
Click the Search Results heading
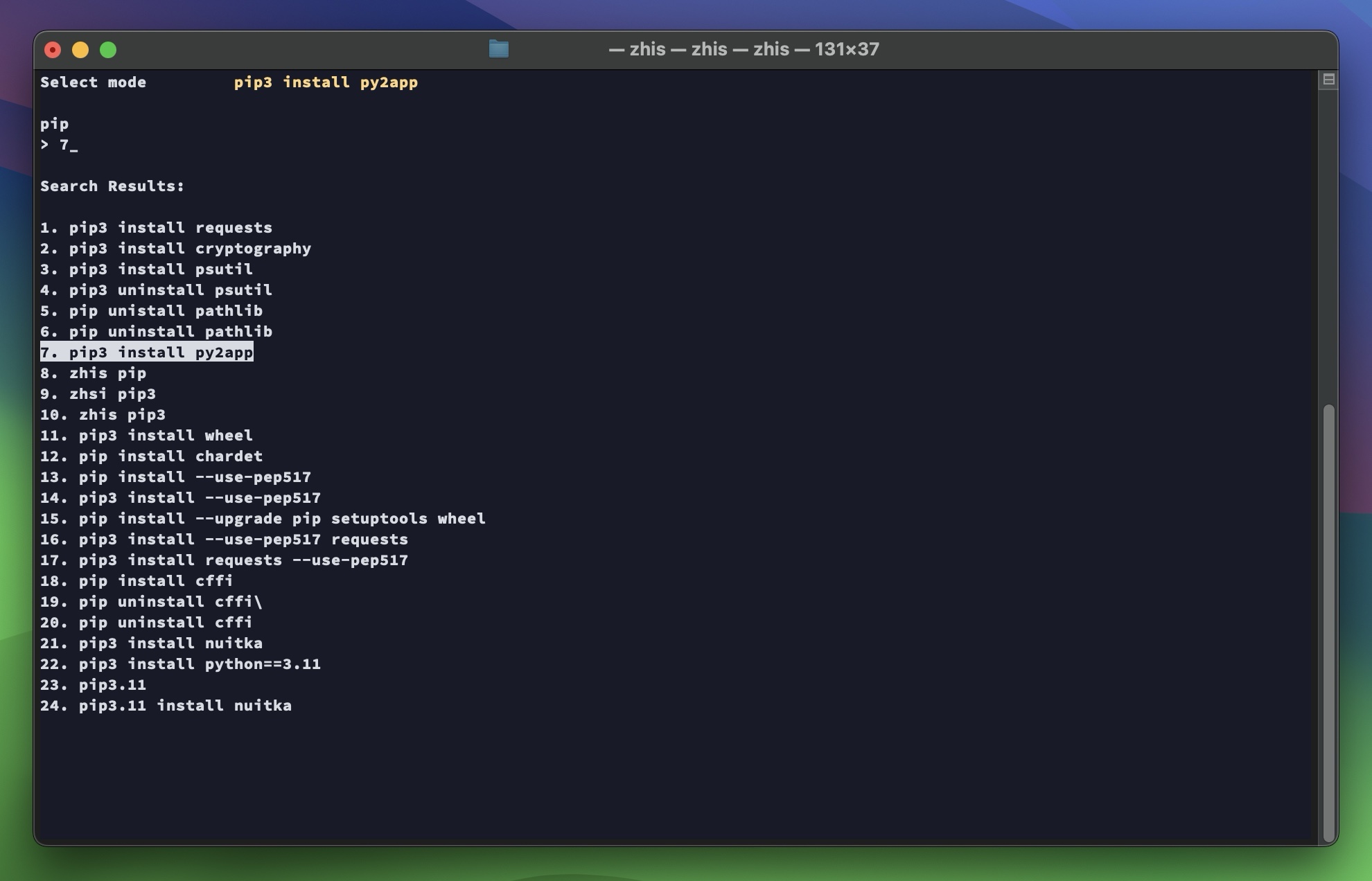(112, 186)
